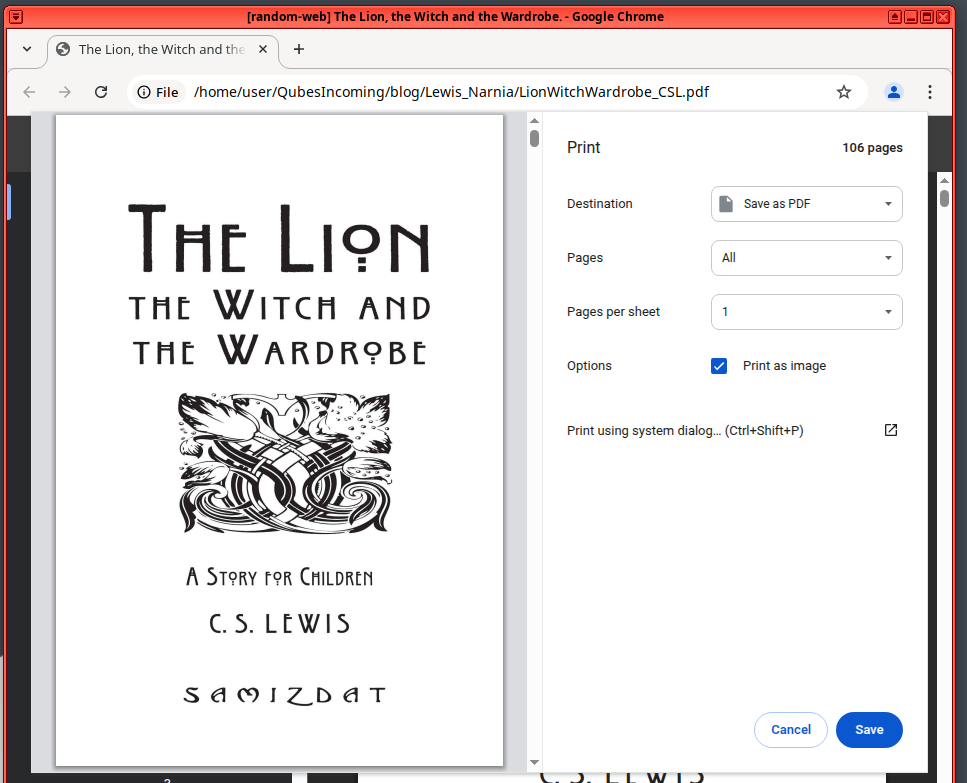
Task: Uncheck the Print as image checkbox
Action: [719, 366]
